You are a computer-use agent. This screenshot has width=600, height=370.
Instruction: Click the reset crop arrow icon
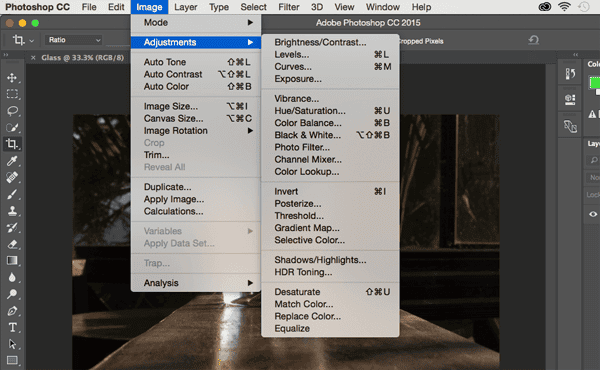[x=533, y=40]
